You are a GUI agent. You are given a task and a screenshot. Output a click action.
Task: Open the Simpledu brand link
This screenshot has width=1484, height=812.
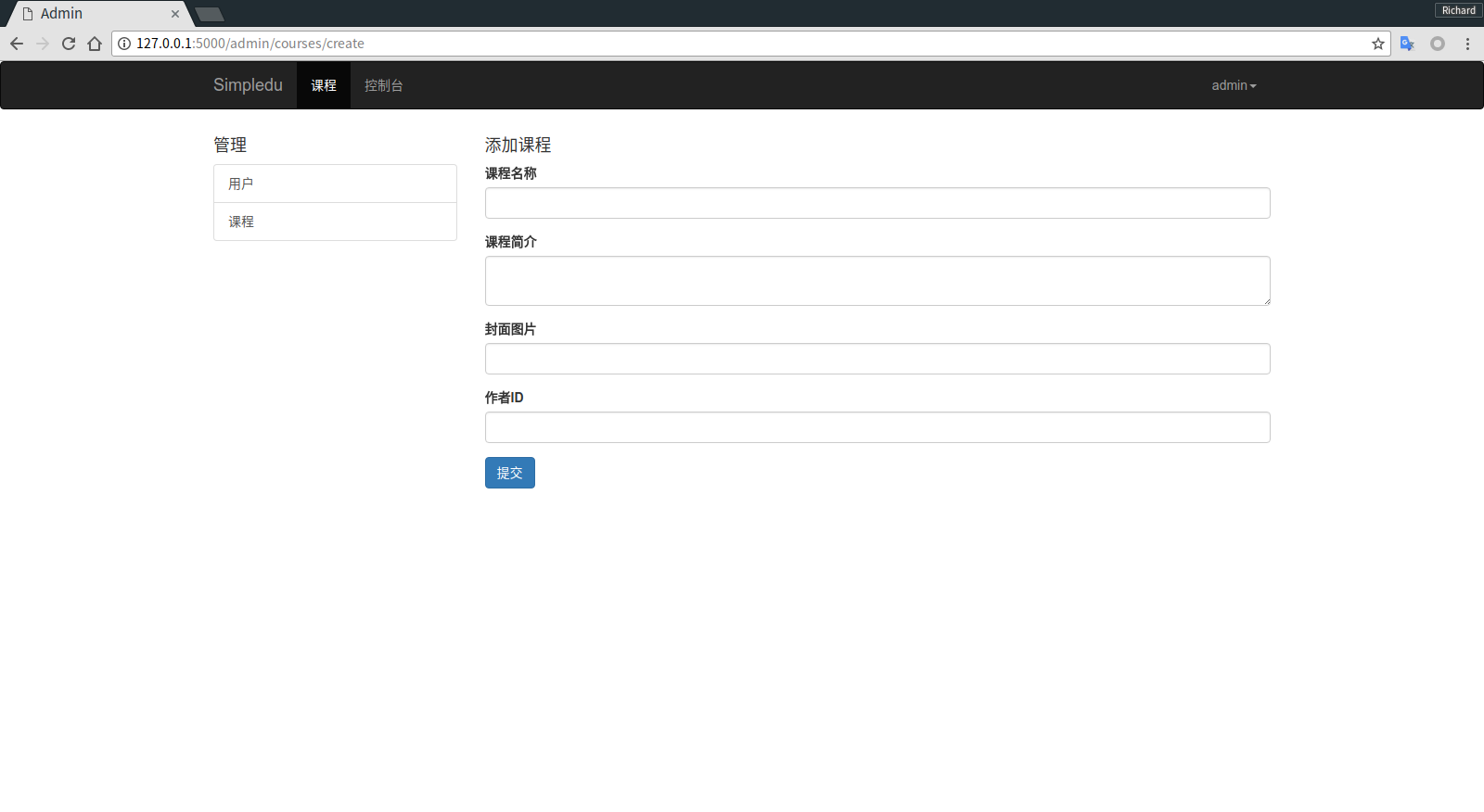[248, 85]
